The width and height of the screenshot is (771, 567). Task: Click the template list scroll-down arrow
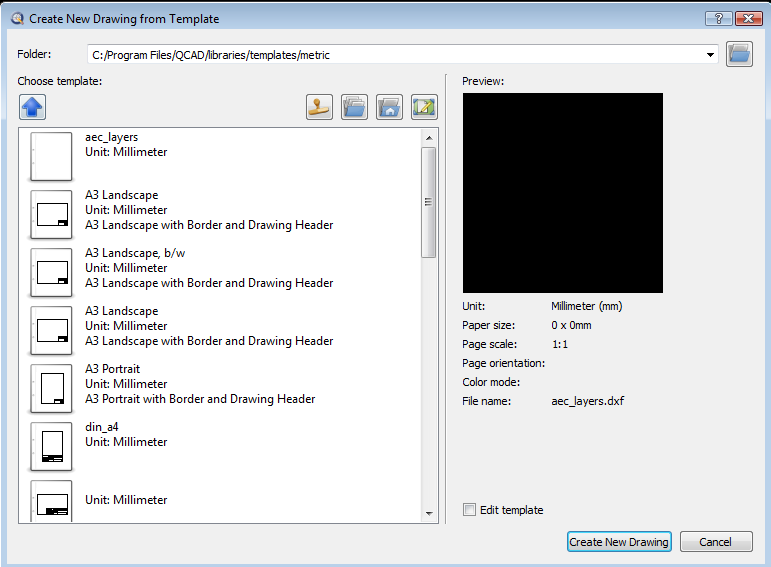(429, 513)
